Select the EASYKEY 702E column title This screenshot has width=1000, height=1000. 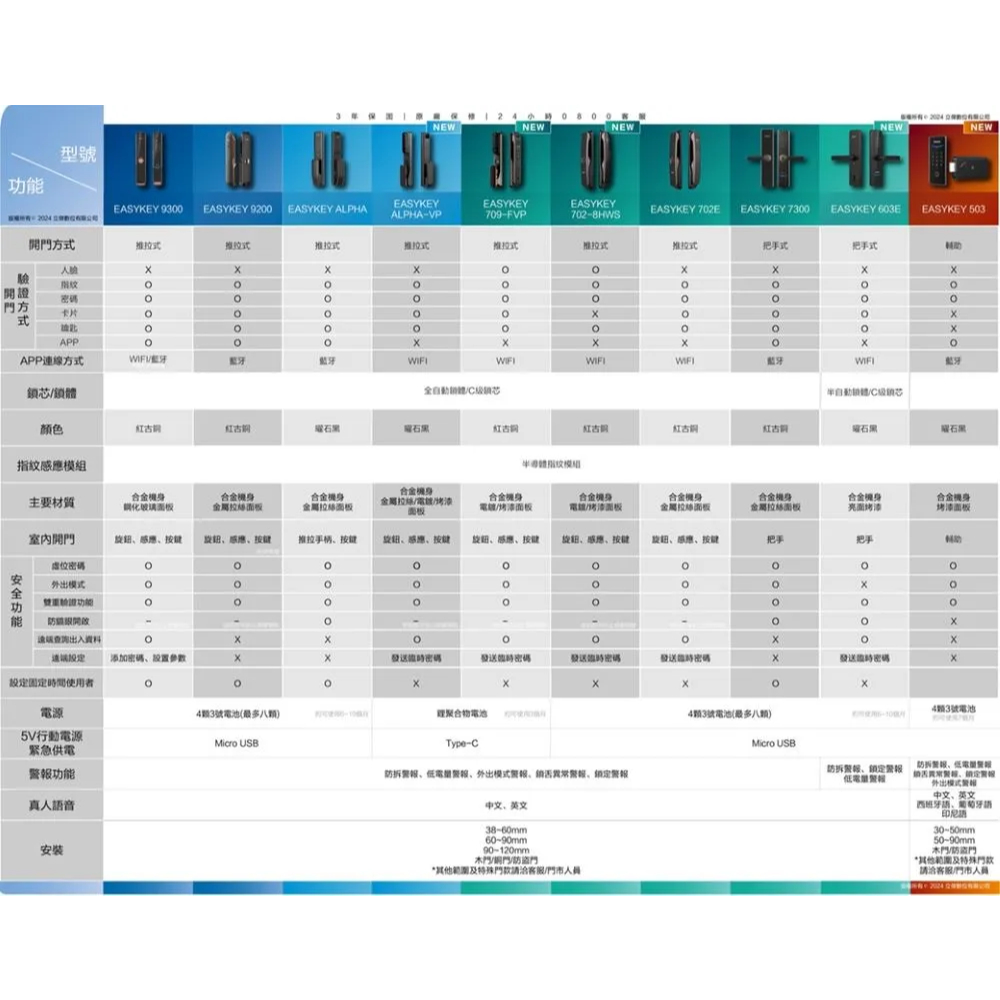coord(685,210)
